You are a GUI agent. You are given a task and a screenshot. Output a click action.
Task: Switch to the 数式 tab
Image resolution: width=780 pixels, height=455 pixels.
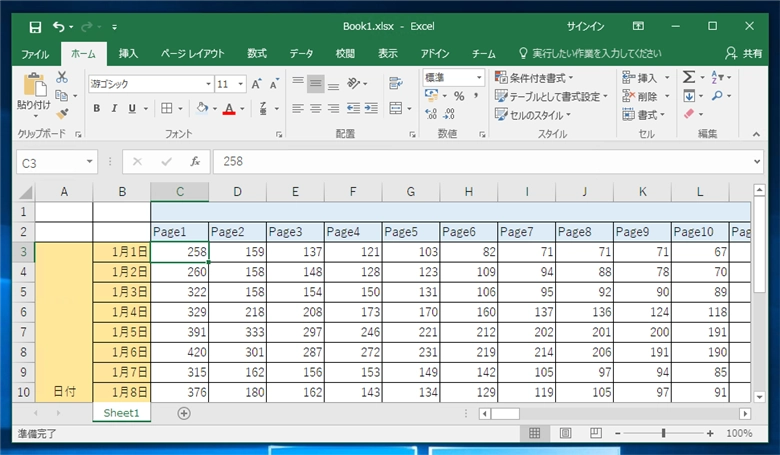(257, 54)
